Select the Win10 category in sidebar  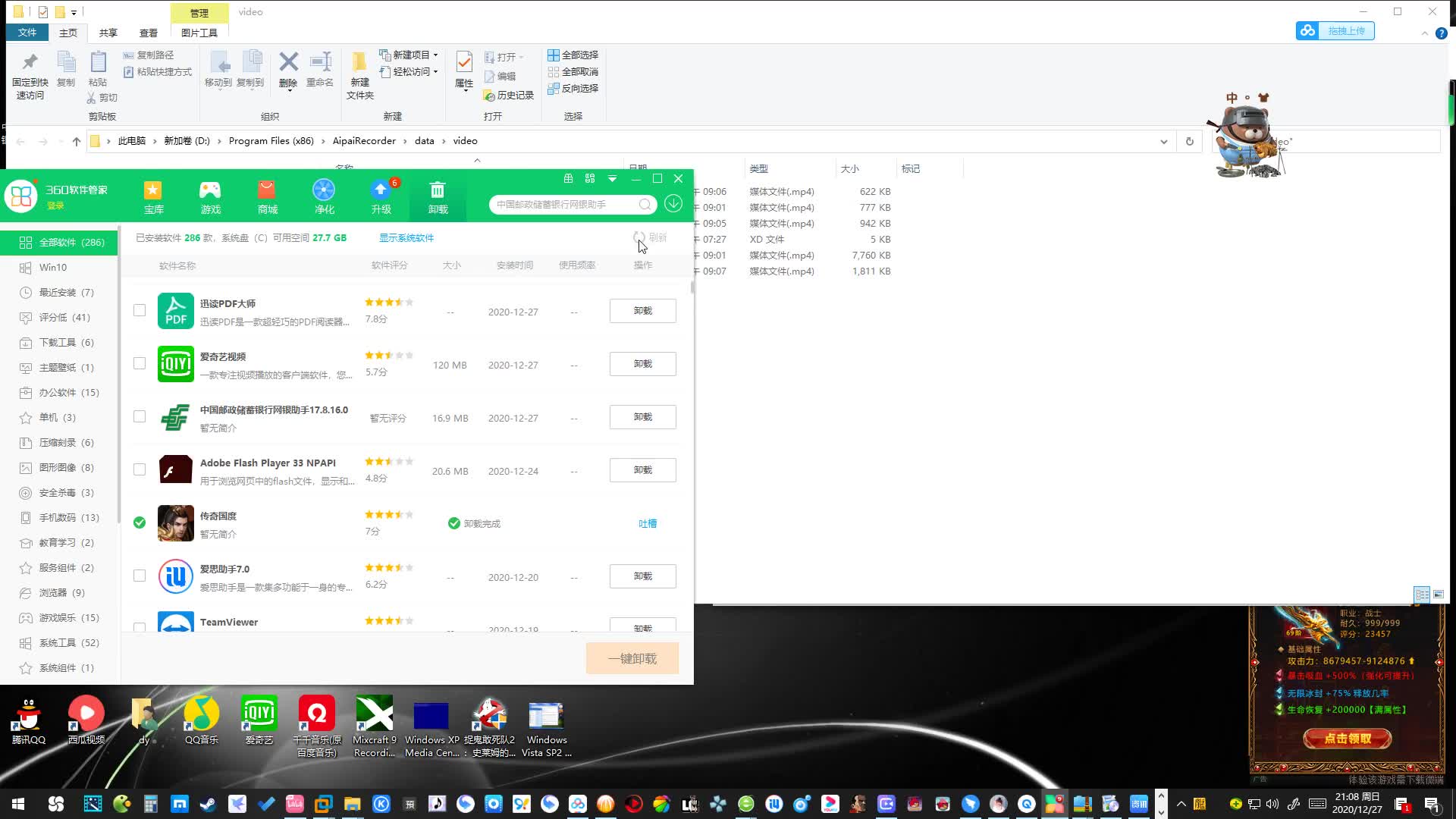59,268
